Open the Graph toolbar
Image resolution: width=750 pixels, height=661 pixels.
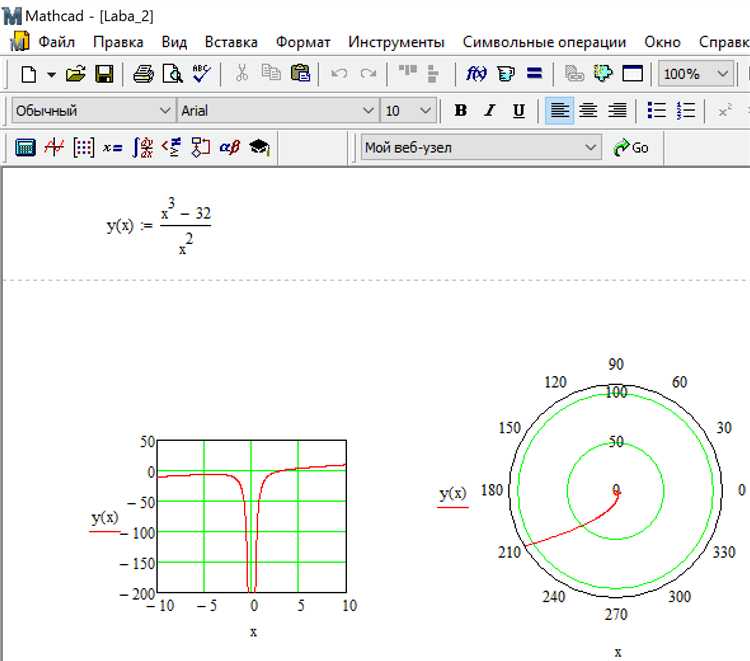pyautogui.click(x=54, y=147)
